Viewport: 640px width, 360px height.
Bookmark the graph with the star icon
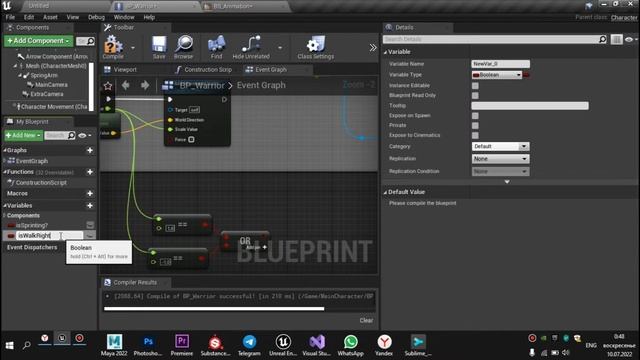click(108, 85)
